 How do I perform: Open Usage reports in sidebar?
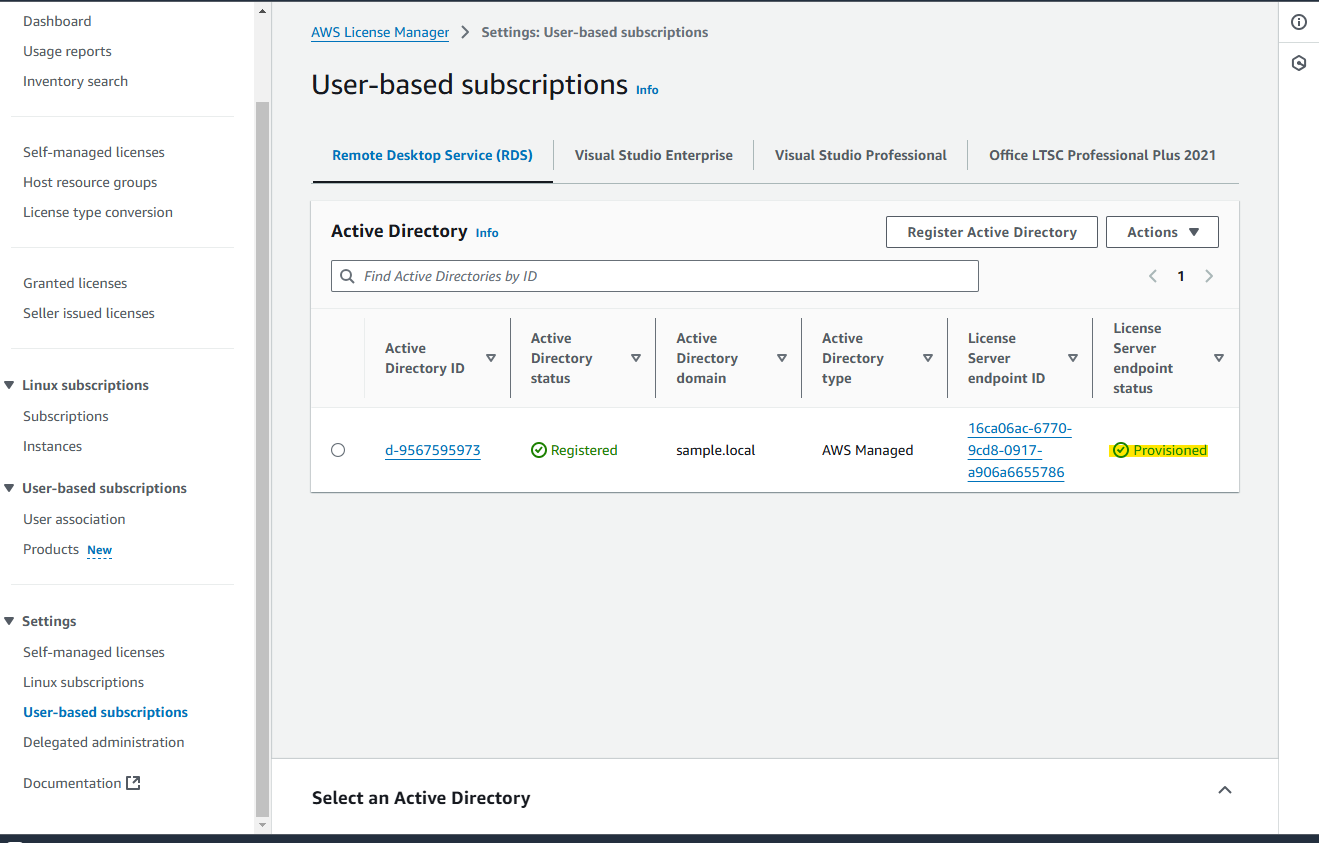(x=67, y=51)
